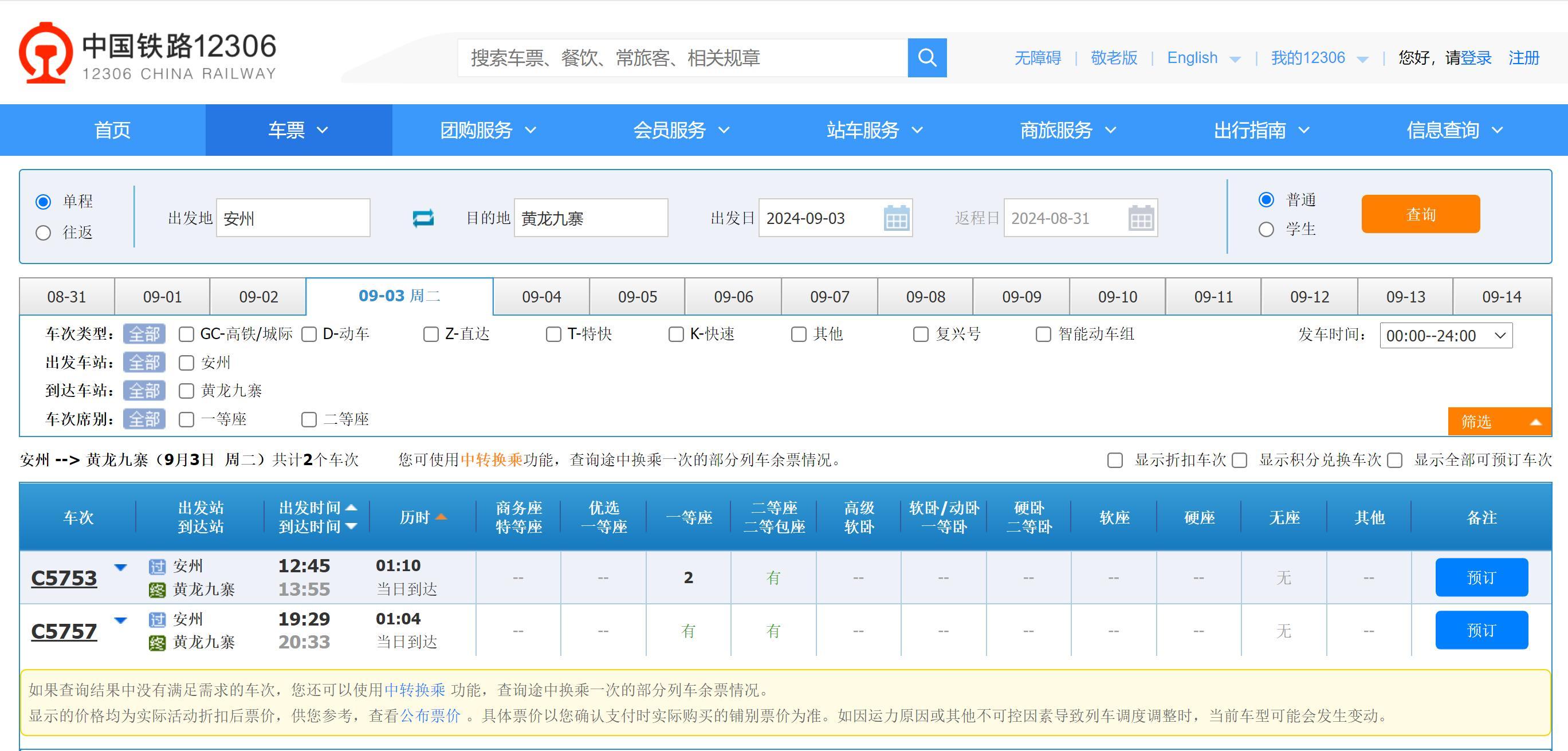The width and height of the screenshot is (1568, 751).
Task: Open the 发车时间 time range dropdown
Action: (1445, 335)
